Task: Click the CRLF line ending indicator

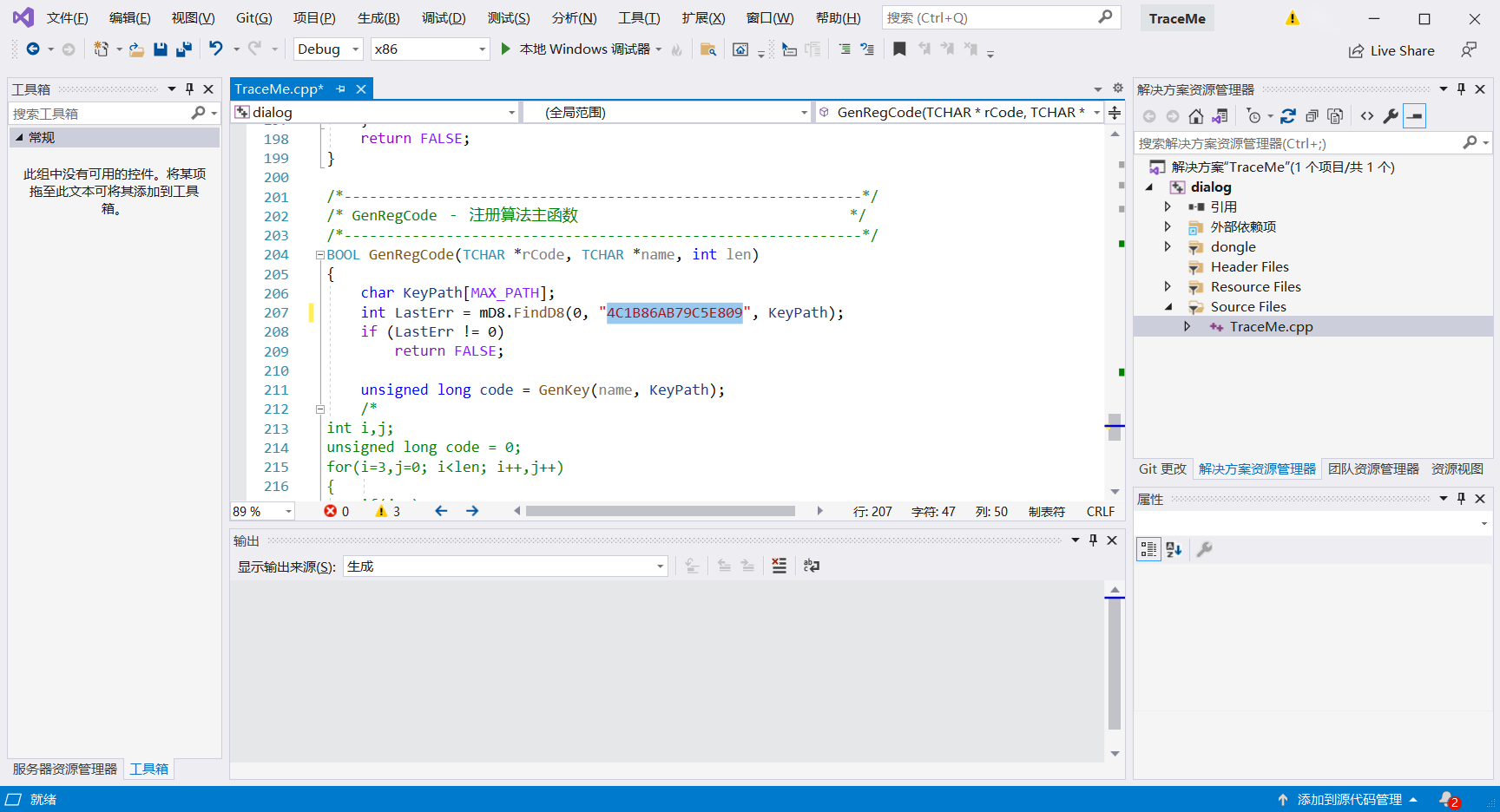Action: pos(1101,512)
